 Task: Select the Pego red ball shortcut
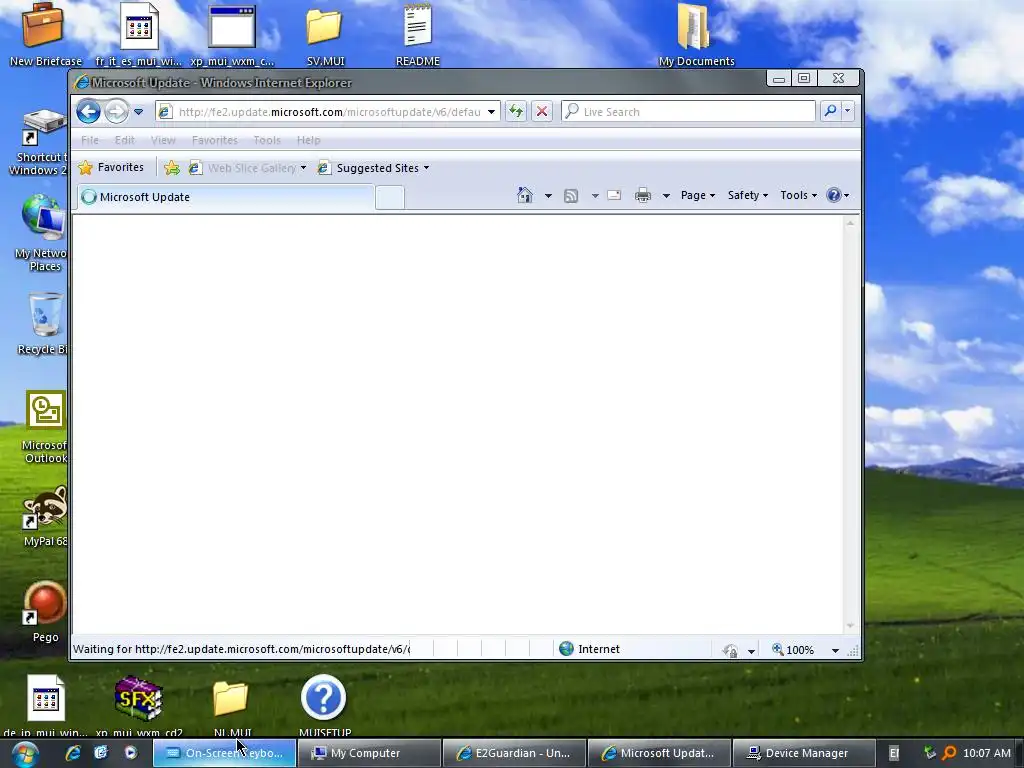[44, 612]
